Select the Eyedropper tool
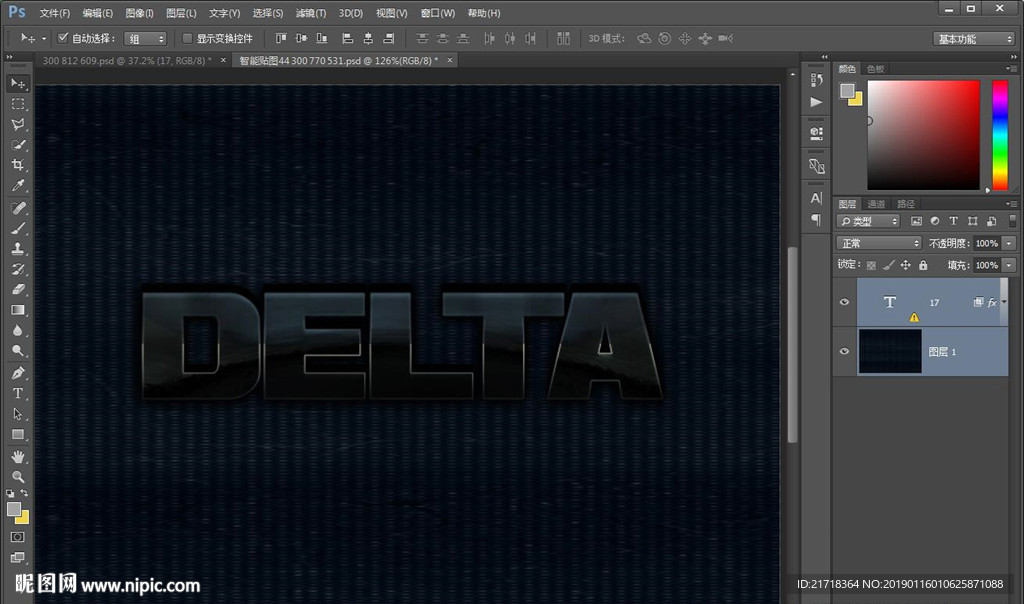 pos(18,186)
